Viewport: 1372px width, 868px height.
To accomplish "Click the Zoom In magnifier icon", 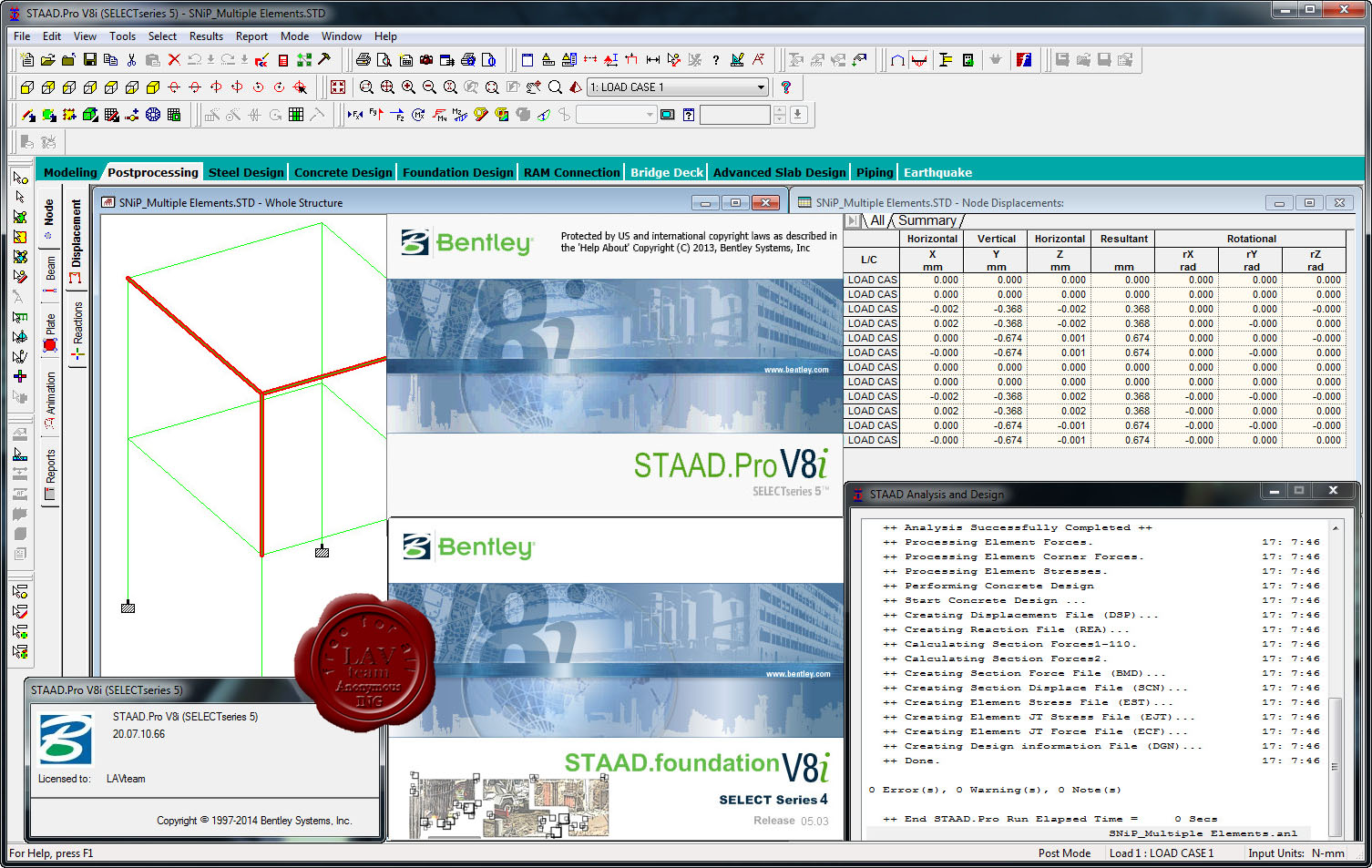I will 408,87.
